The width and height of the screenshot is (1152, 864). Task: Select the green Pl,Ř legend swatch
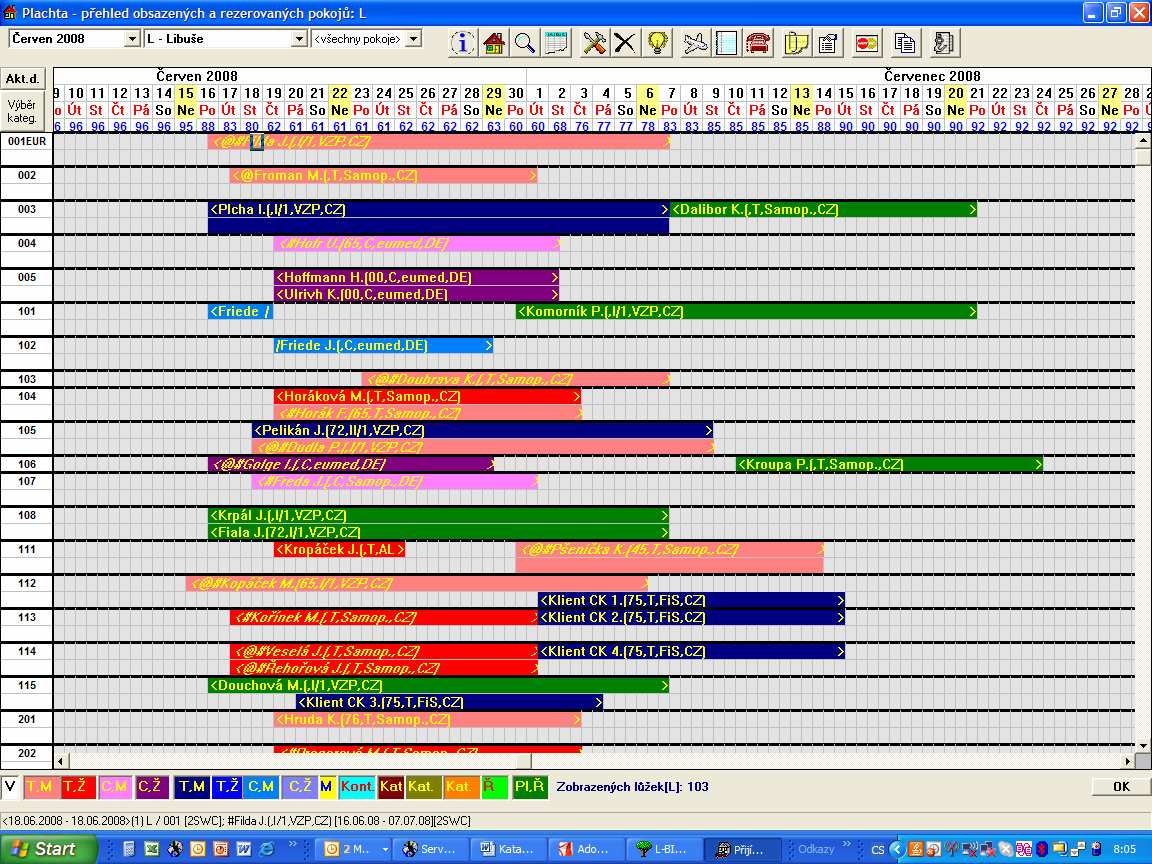[x=530, y=787]
